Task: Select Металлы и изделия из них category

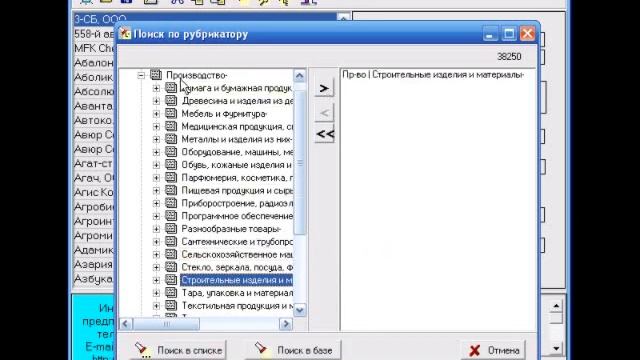Action: point(236,139)
